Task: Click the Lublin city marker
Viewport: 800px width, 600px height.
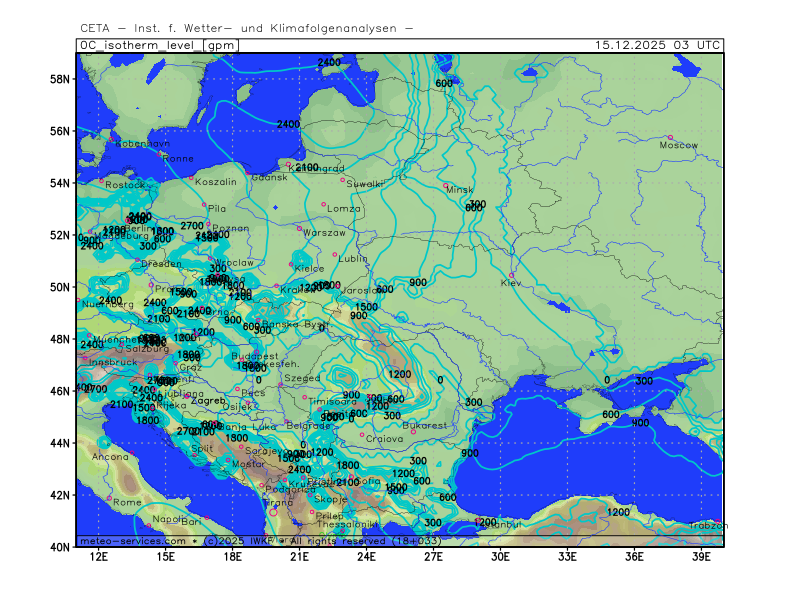Action: [x=335, y=253]
